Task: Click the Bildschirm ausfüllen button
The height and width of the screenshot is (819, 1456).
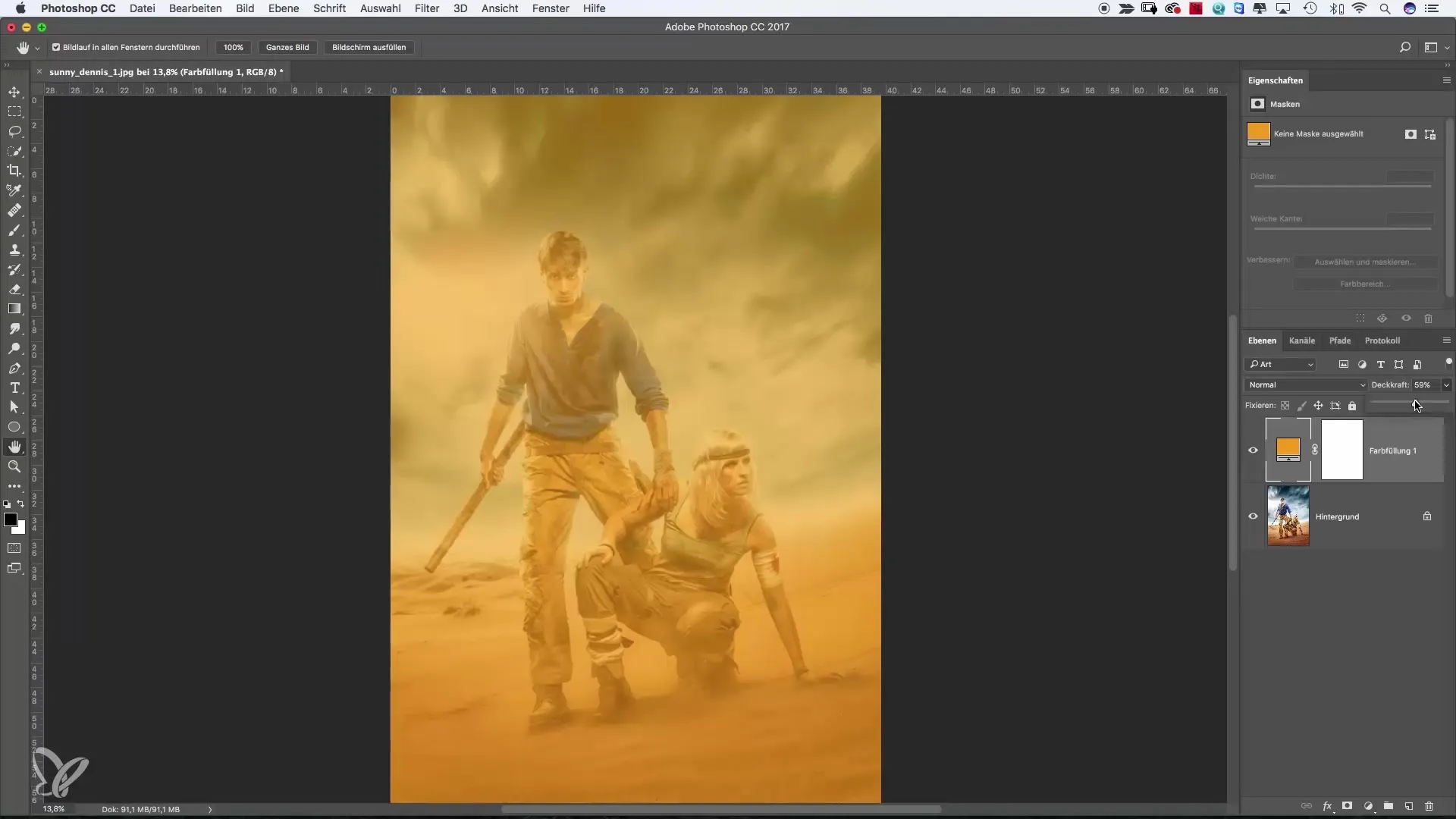Action: 369,47
